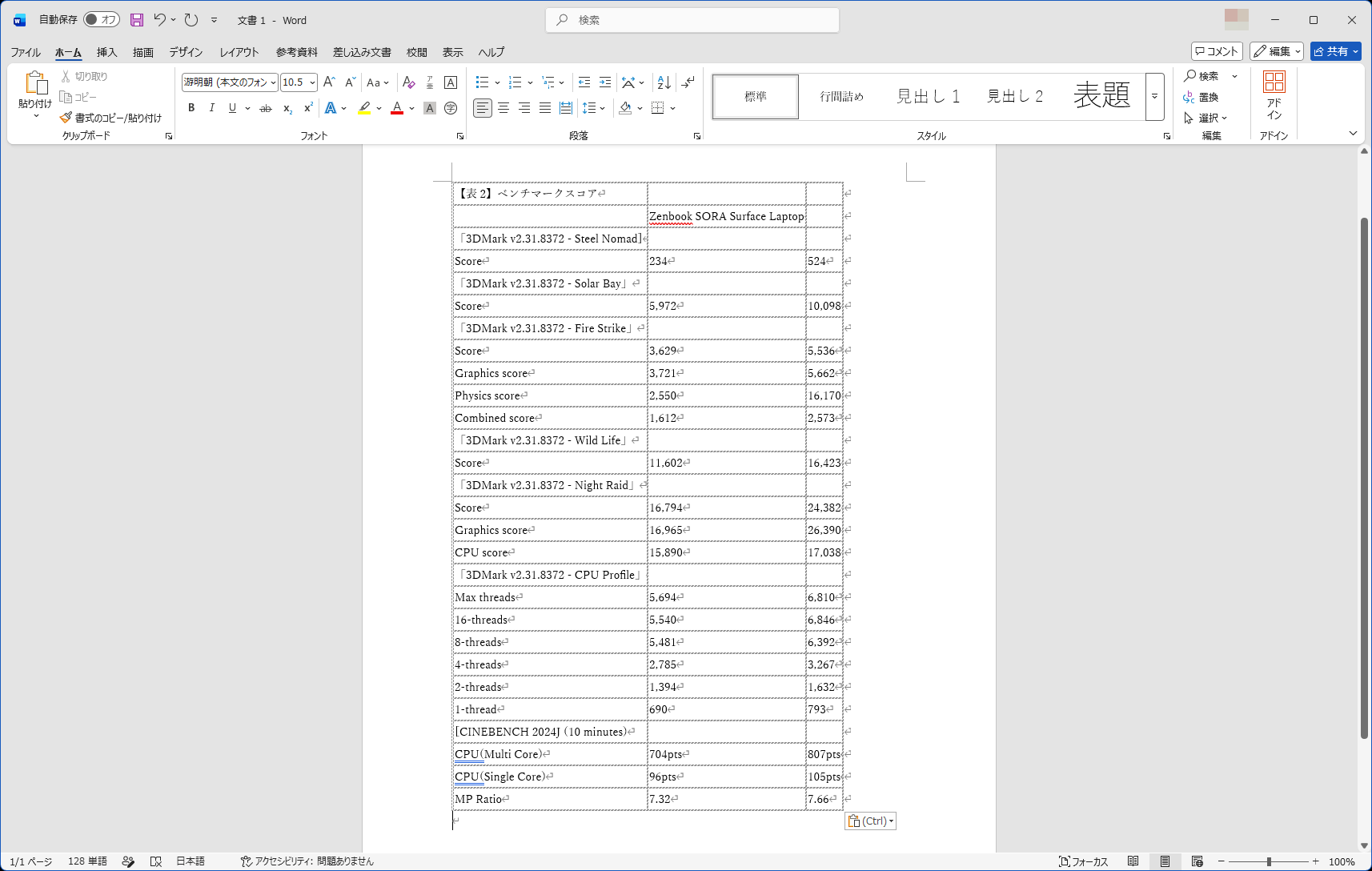
Task: Open Focus mode (フォーカス) in status bar
Action: pyautogui.click(x=1083, y=861)
